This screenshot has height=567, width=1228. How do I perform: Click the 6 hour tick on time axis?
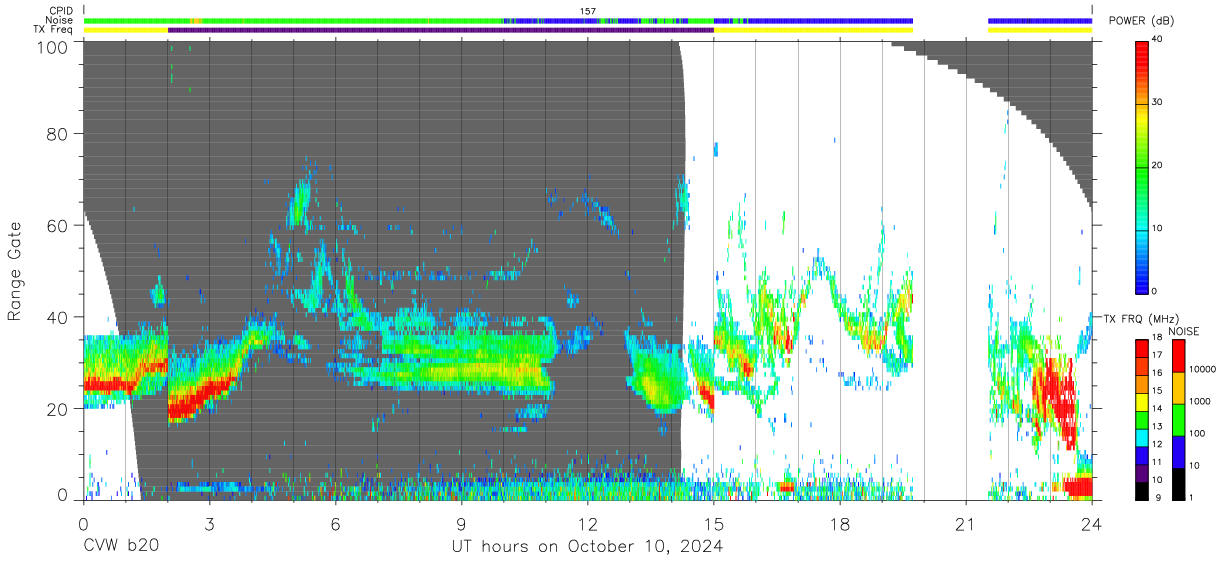click(335, 524)
